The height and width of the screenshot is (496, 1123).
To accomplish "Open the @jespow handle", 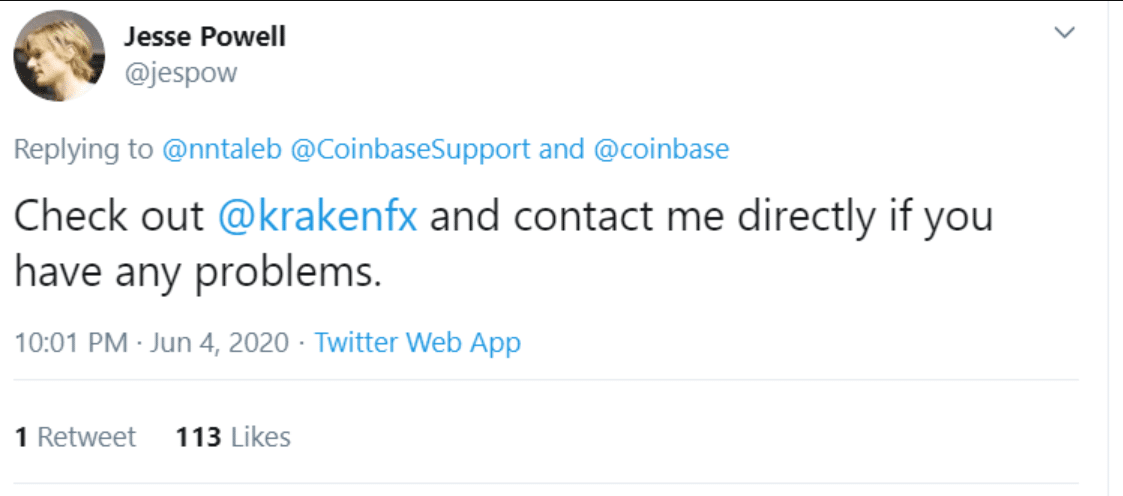I will 180,74.
